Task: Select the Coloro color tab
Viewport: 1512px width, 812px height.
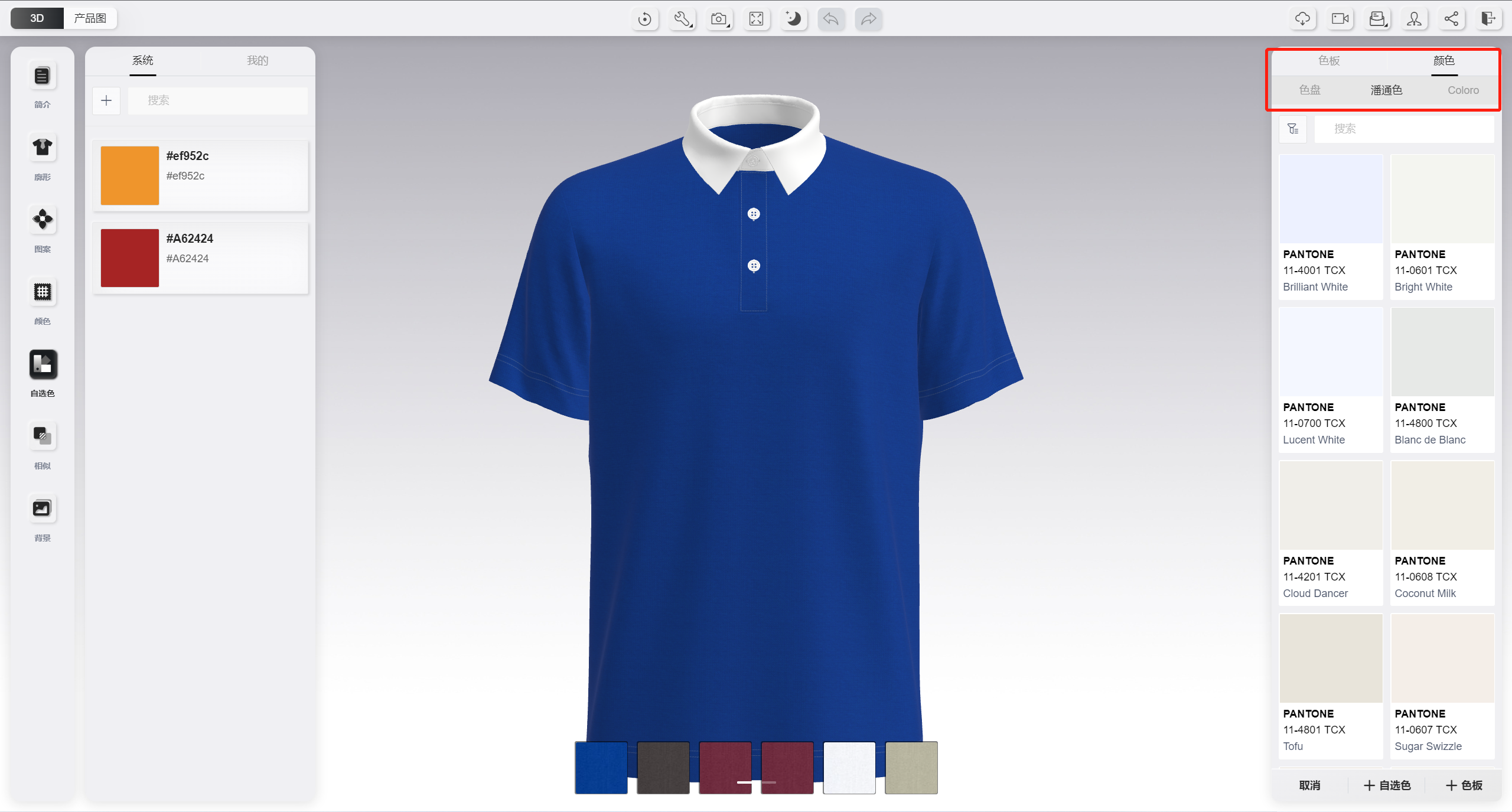Action: pyautogui.click(x=1463, y=90)
